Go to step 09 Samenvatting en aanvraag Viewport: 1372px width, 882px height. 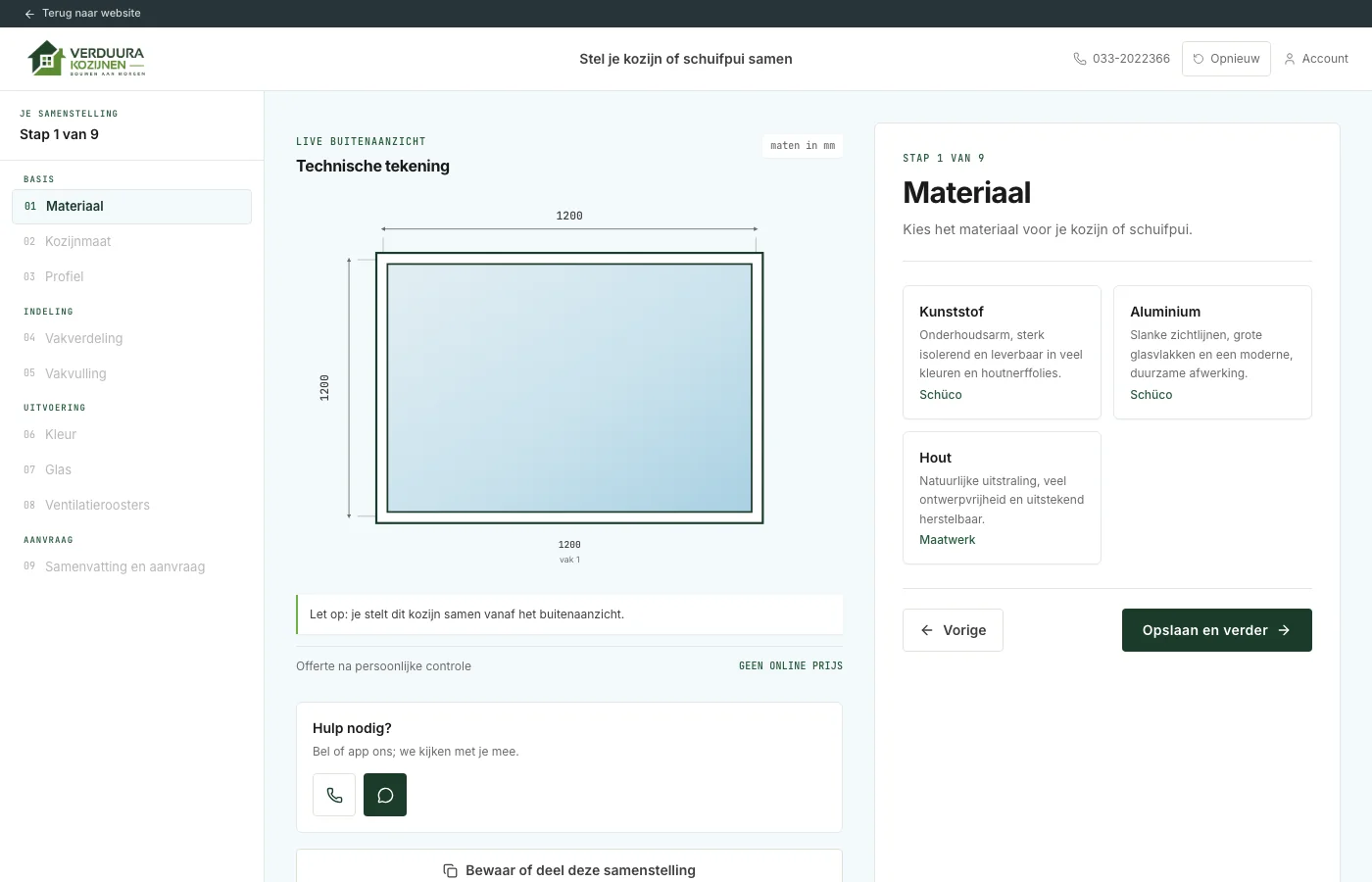(x=131, y=566)
